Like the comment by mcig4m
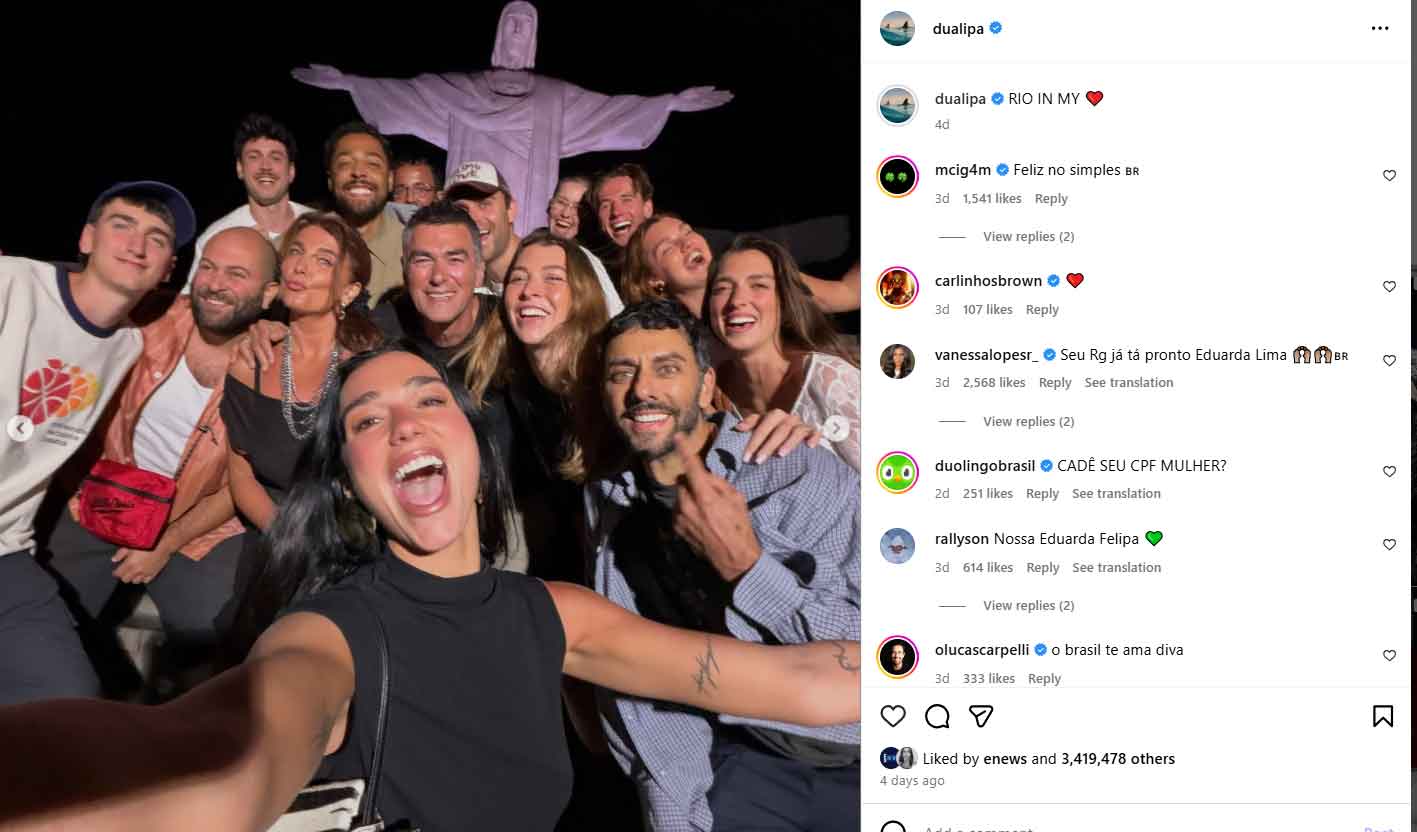The width and height of the screenshot is (1417, 832). [1389, 176]
